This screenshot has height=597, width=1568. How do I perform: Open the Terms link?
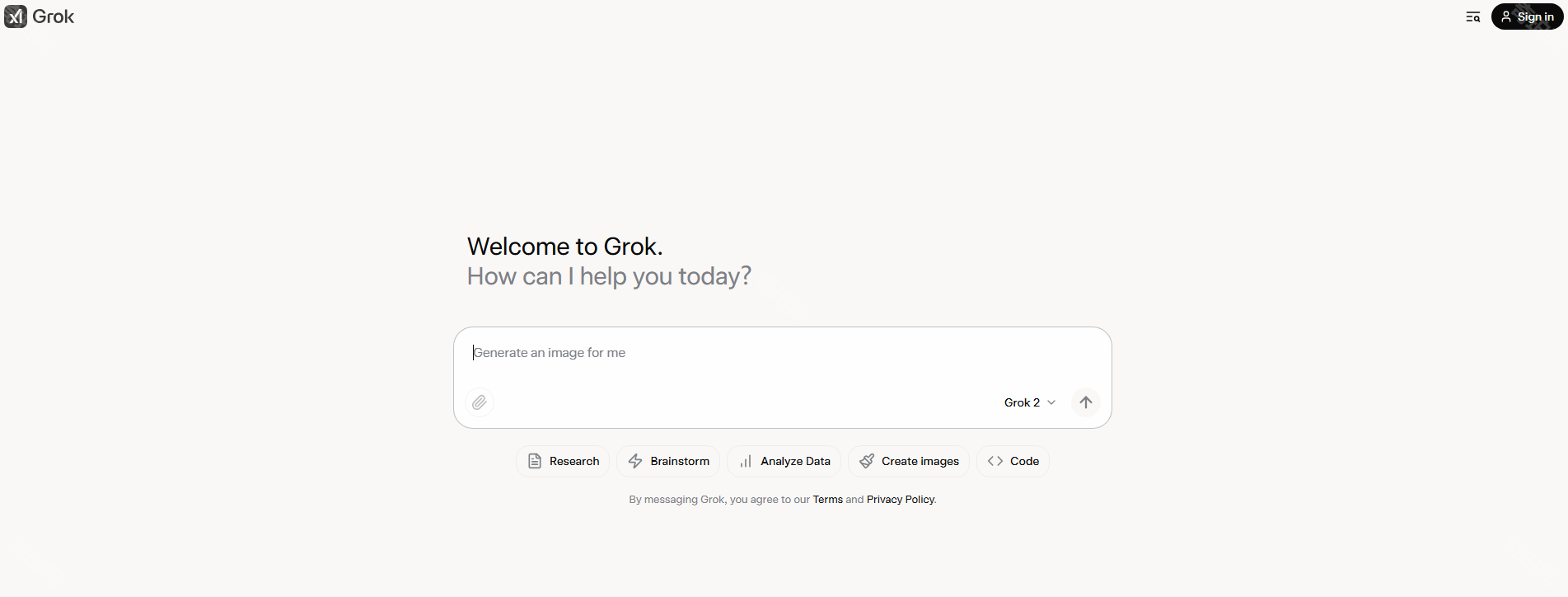(x=827, y=500)
